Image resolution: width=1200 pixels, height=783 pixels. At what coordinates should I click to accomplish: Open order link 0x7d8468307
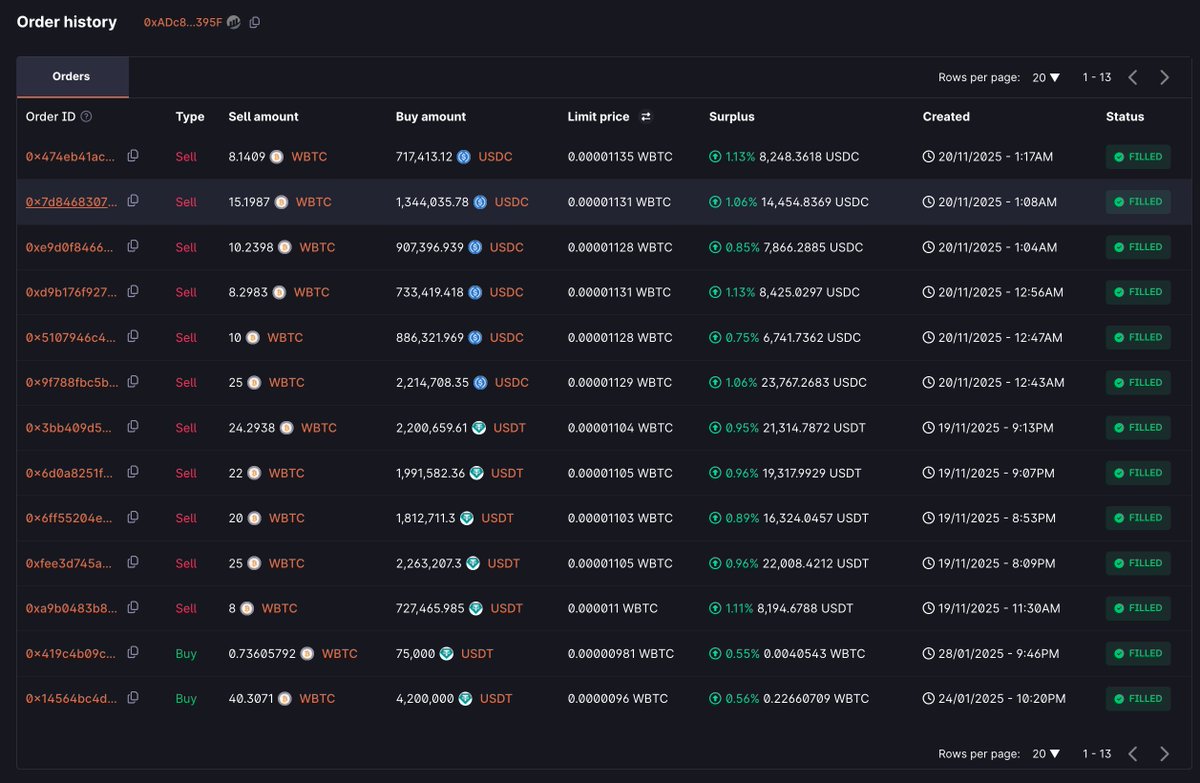click(x=71, y=202)
